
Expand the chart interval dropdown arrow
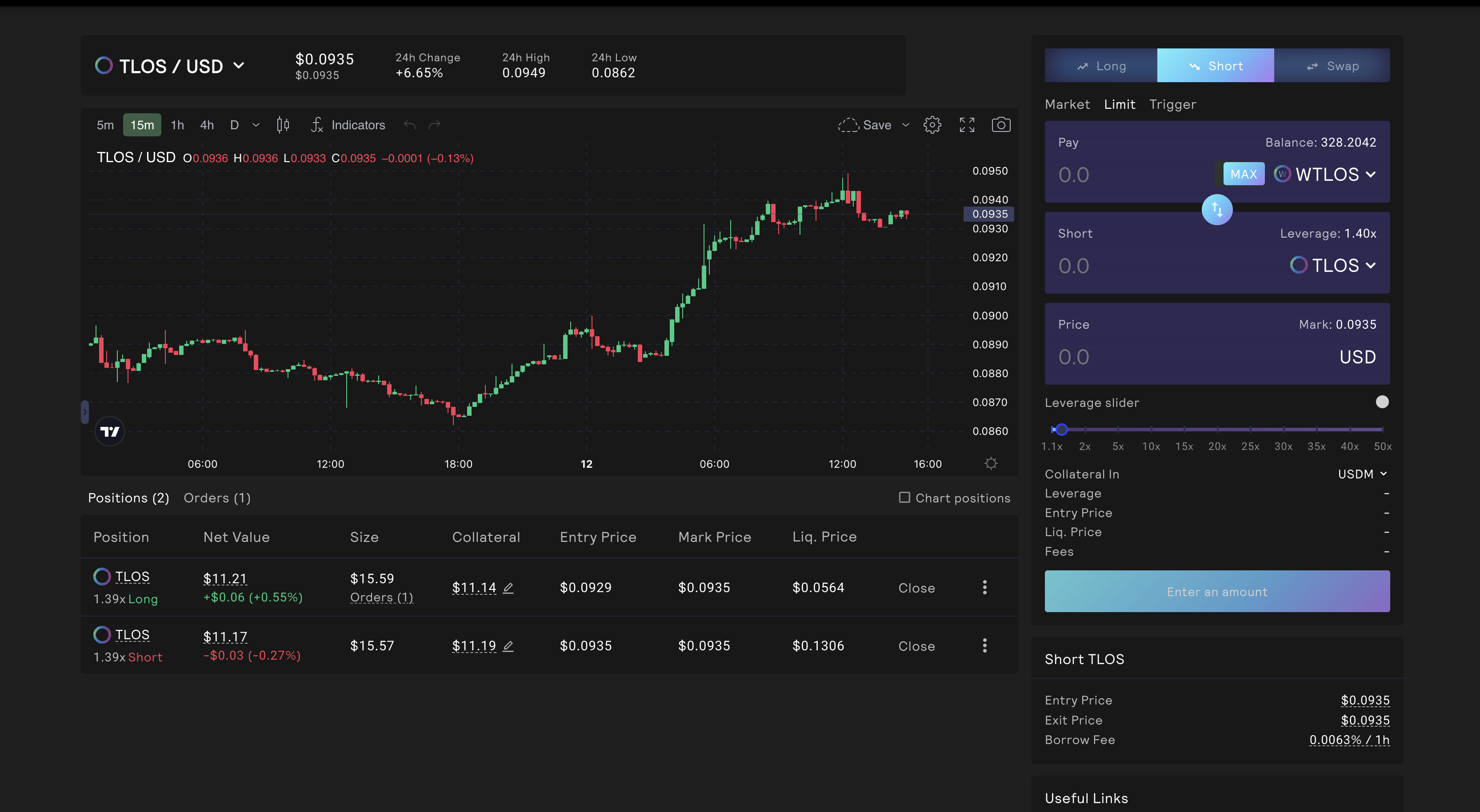point(256,125)
